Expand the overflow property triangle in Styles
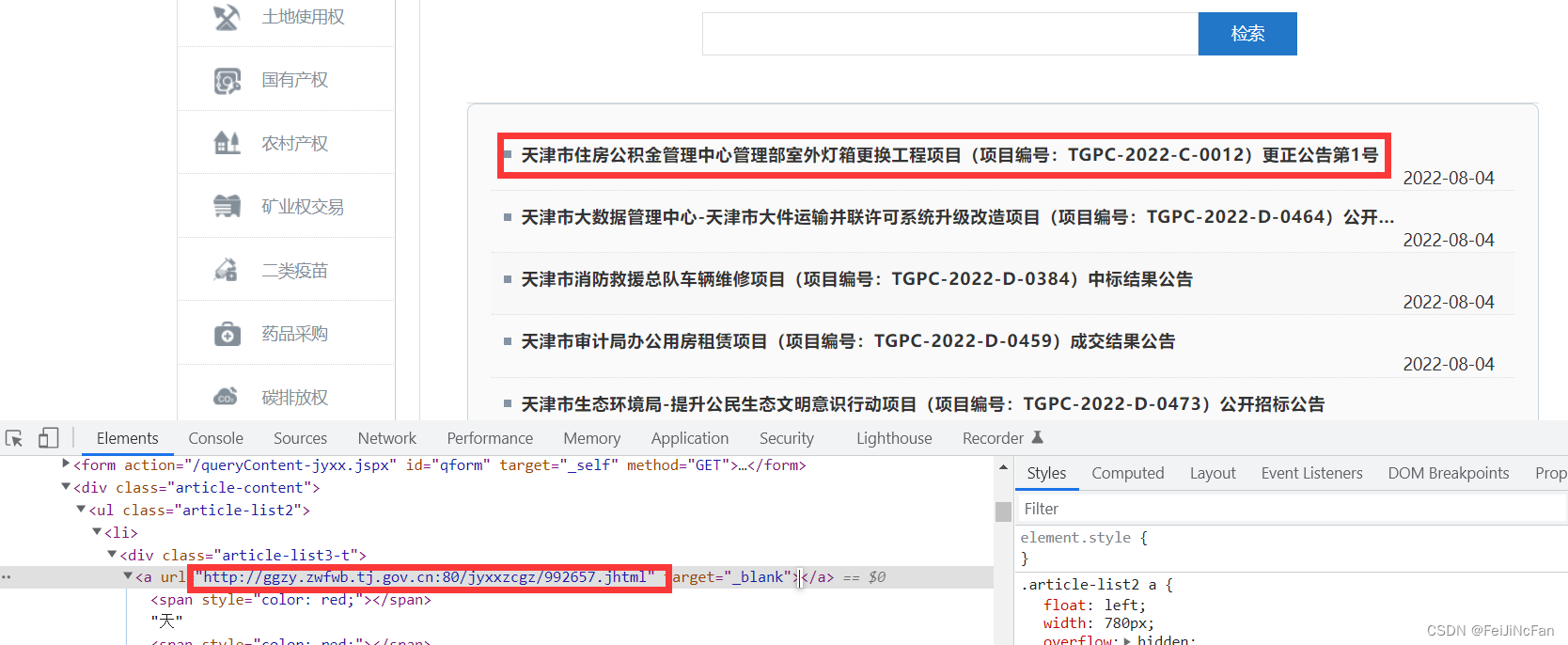Image resolution: width=1568 pixels, height=645 pixels. pyautogui.click(x=1127, y=641)
